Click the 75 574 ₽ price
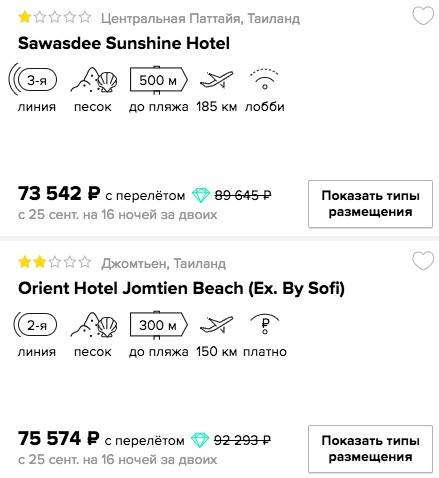The height and width of the screenshot is (478, 439). tap(59, 438)
